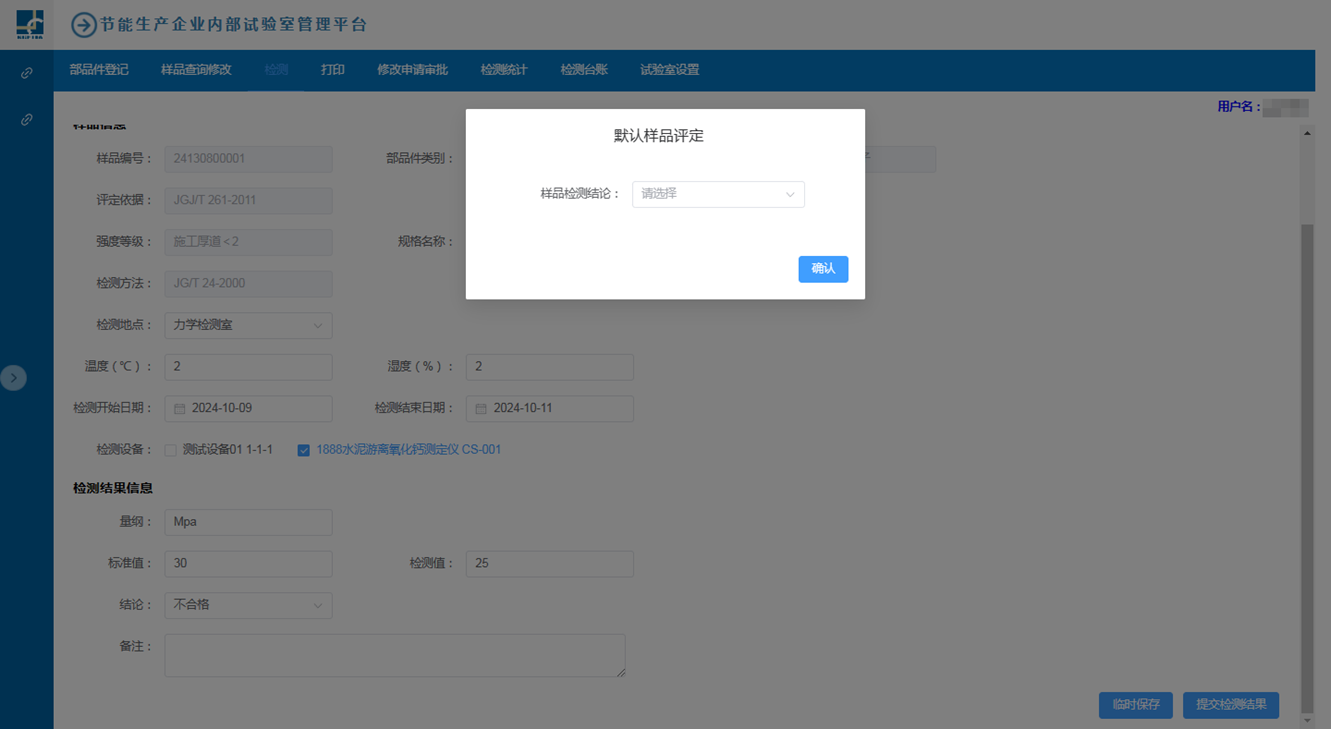
Task: Click calendar icon in 检测结束日期 field
Action: 481,409
